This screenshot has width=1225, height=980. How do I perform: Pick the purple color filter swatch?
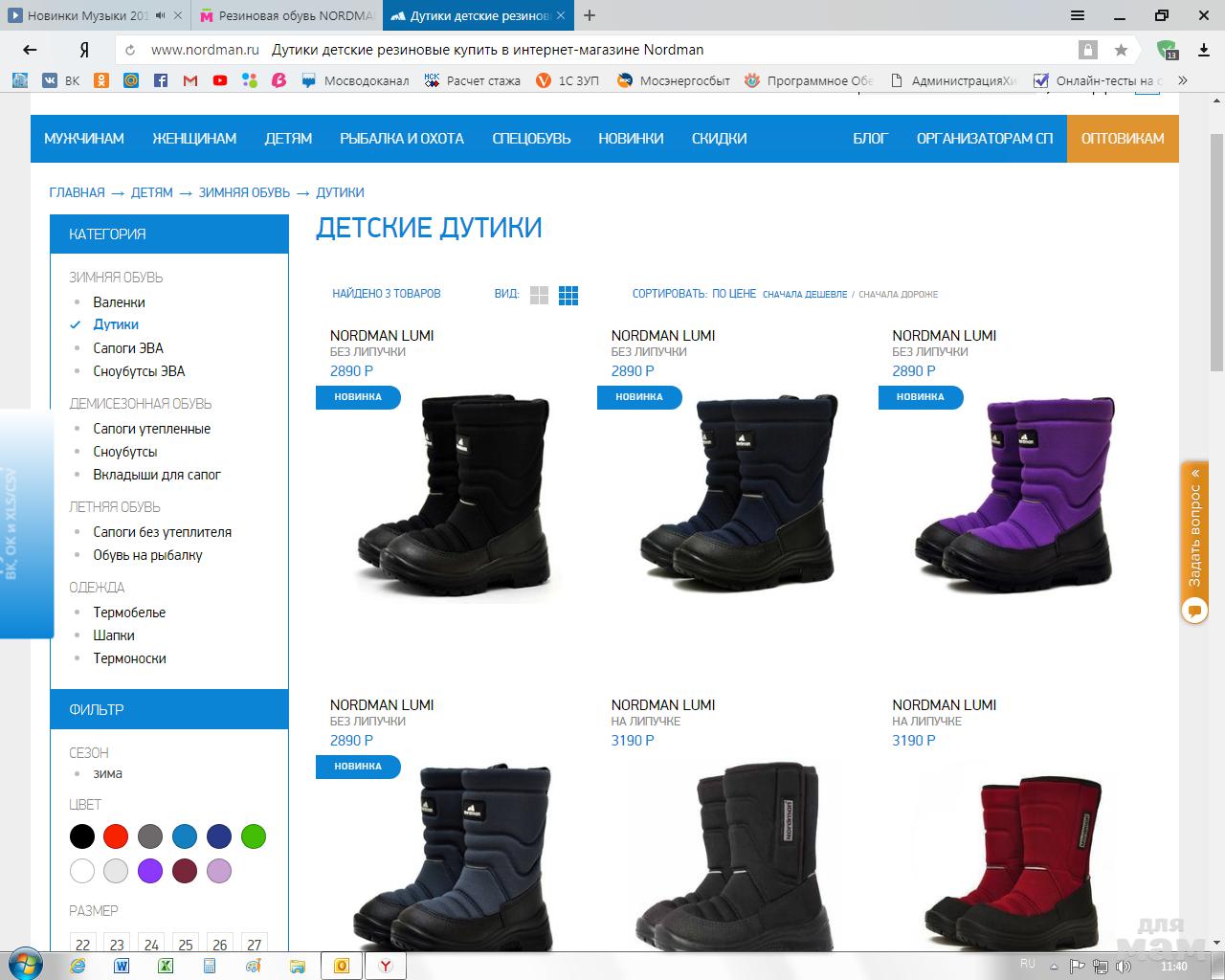pos(150,871)
